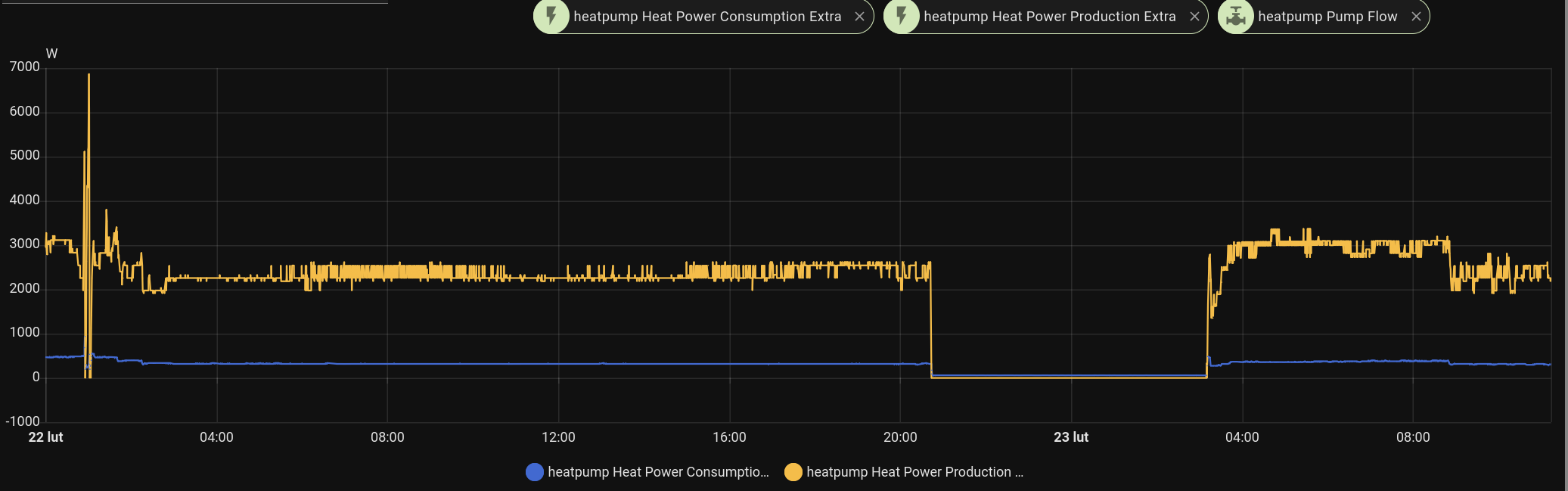The image size is (1568, 491).
Task: Remove heatpump Heat Power Consumption Extra chip
Action: [859, 17]
